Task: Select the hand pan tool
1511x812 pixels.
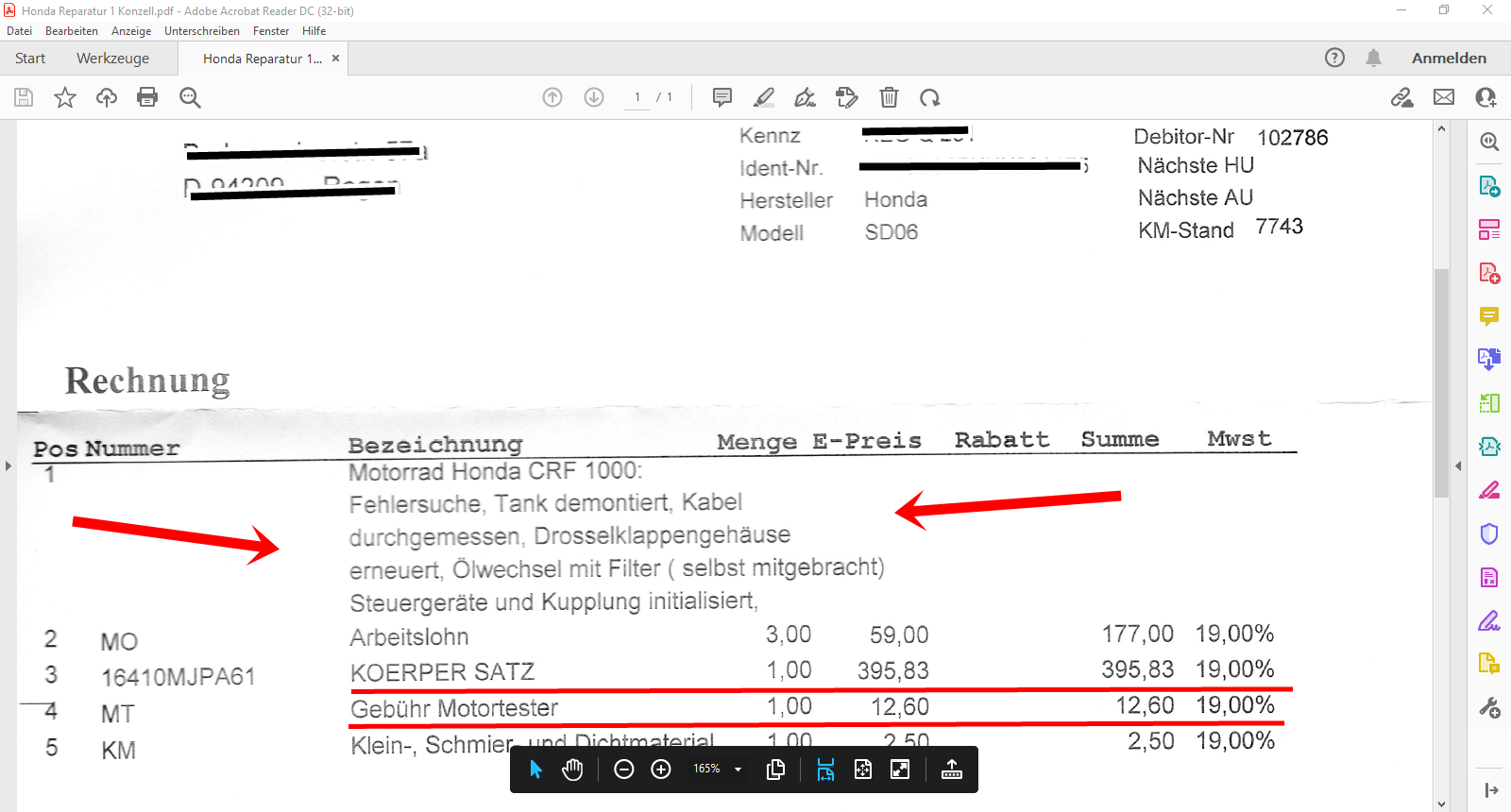Action: [x=572, y=770]
